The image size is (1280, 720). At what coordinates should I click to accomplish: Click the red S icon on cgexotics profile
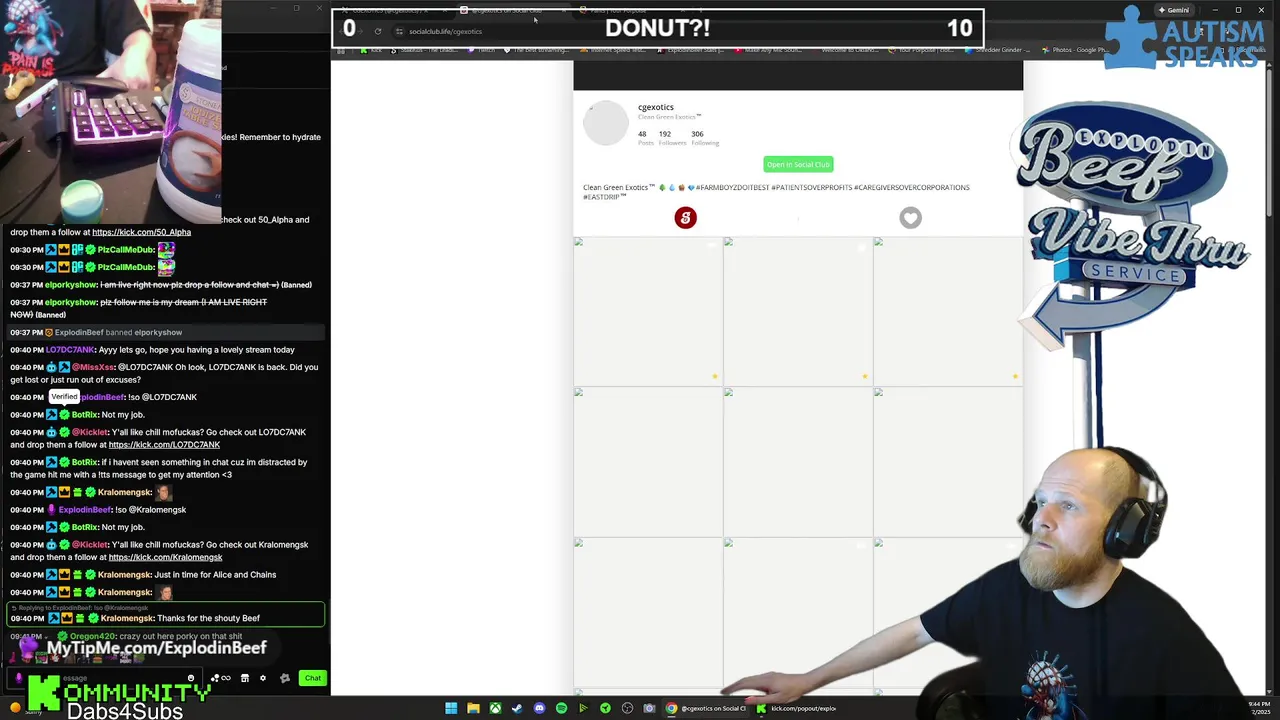[x=685, y=218]
